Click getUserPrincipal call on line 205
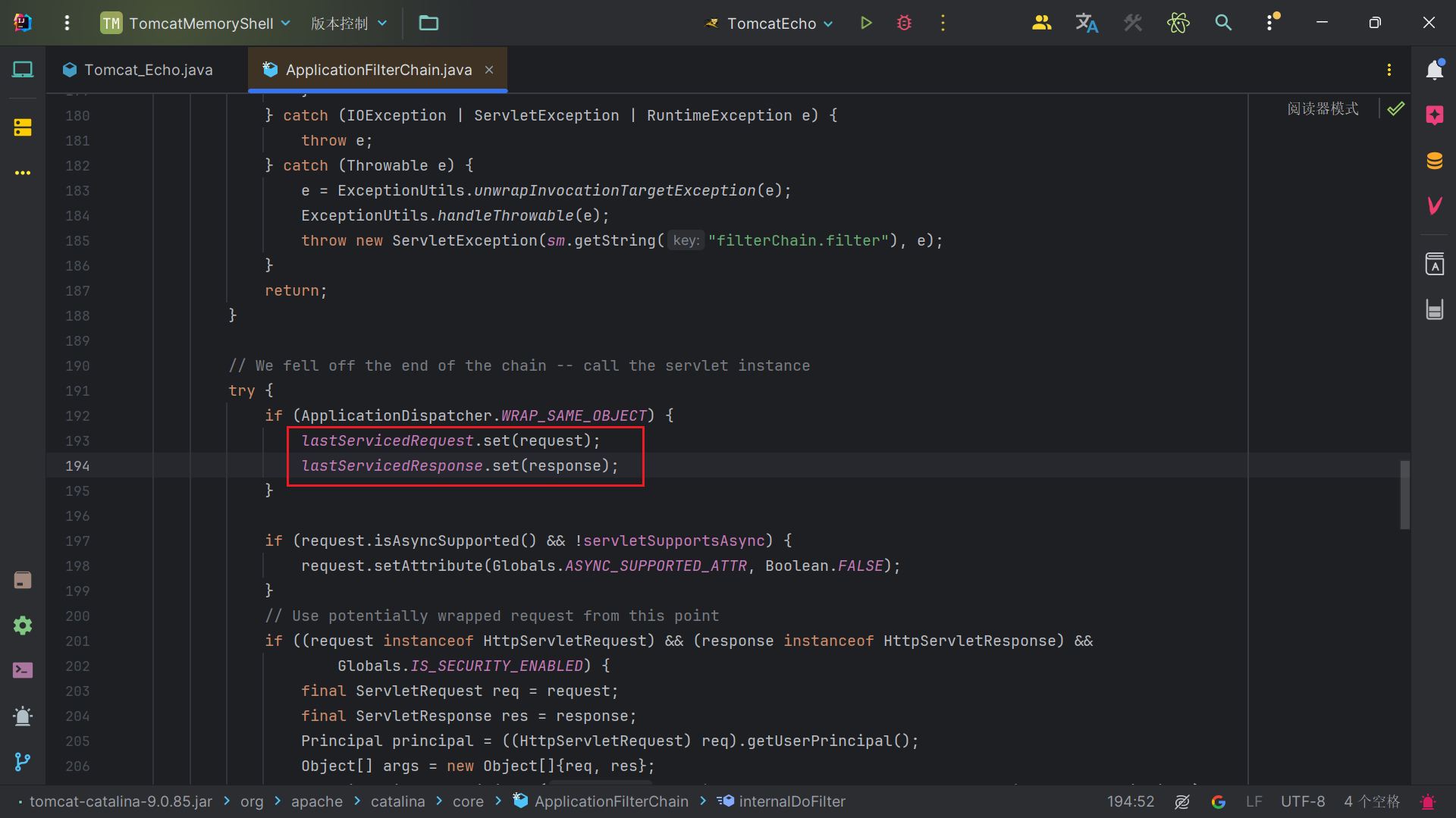 tap(820, 741)
